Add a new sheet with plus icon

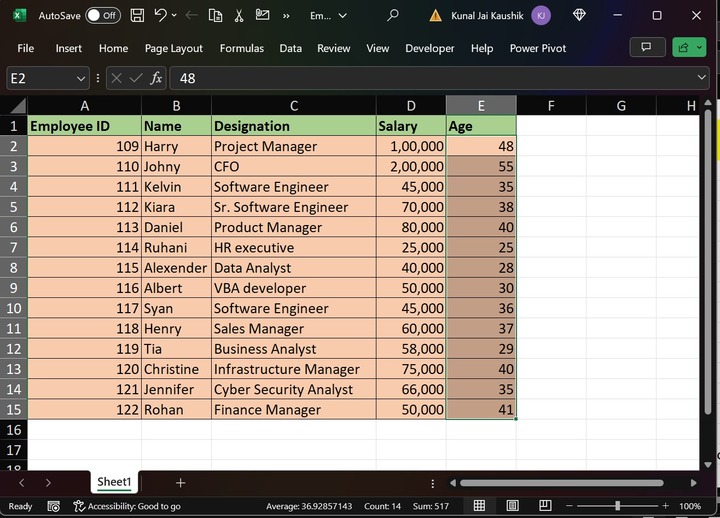pyautogui.click(x=180, y=483)
